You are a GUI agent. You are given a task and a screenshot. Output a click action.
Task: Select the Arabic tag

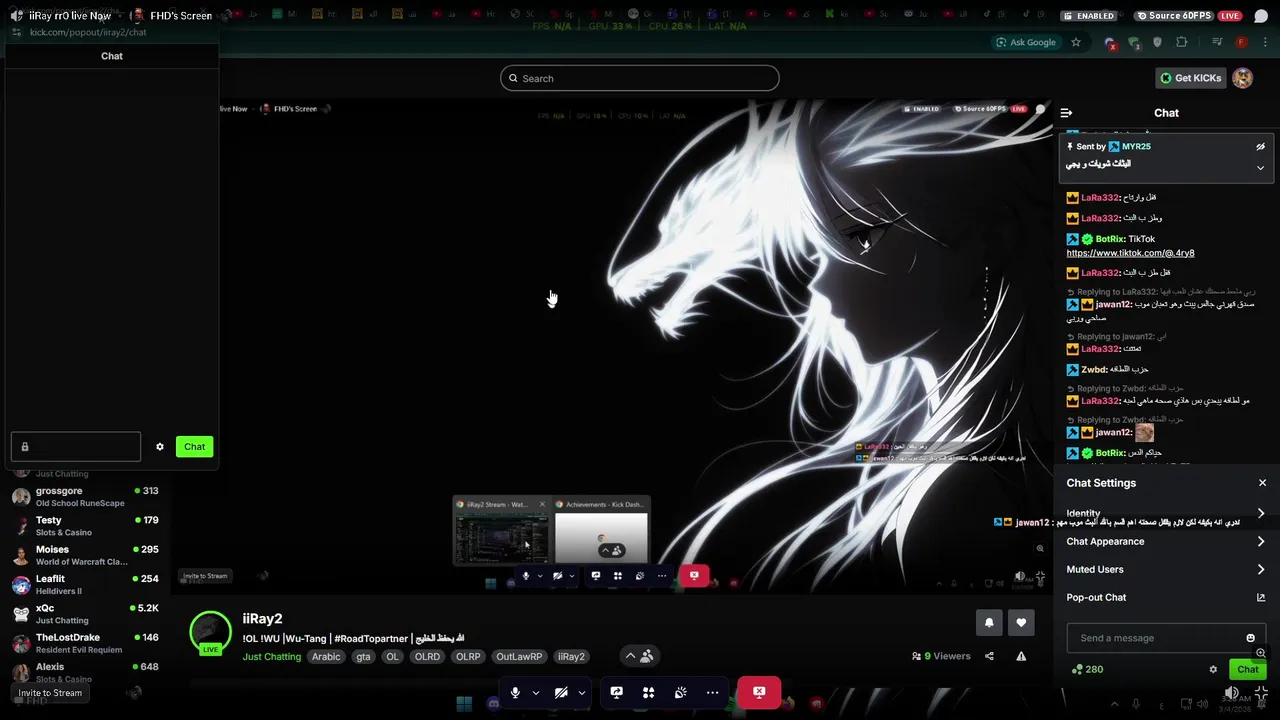326,657
